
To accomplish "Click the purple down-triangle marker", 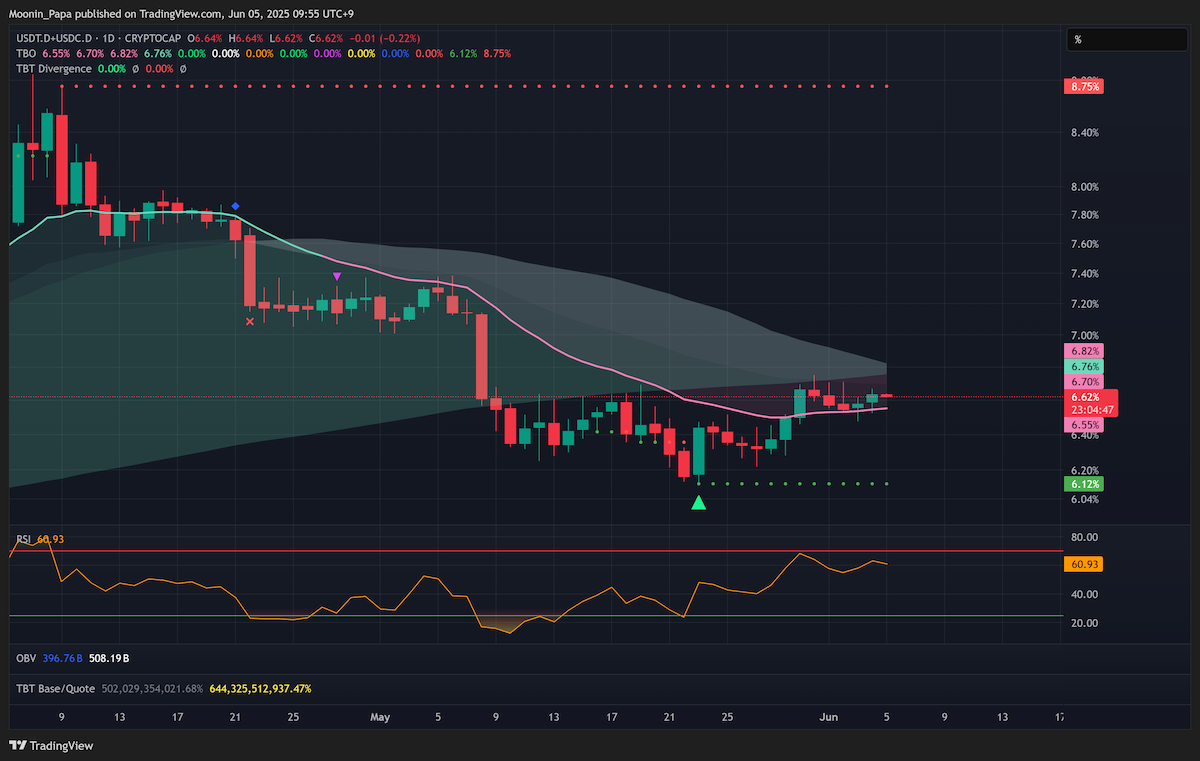I will pos(337,276).
